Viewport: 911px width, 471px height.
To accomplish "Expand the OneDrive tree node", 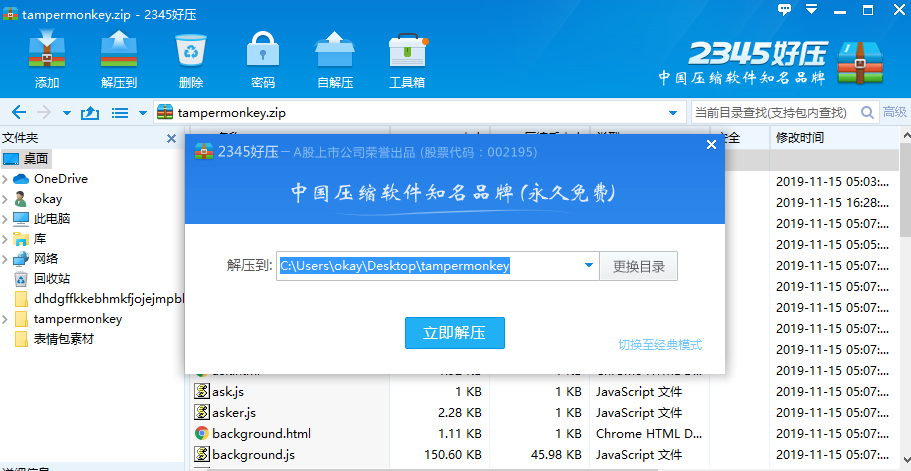I will (5, 179).
